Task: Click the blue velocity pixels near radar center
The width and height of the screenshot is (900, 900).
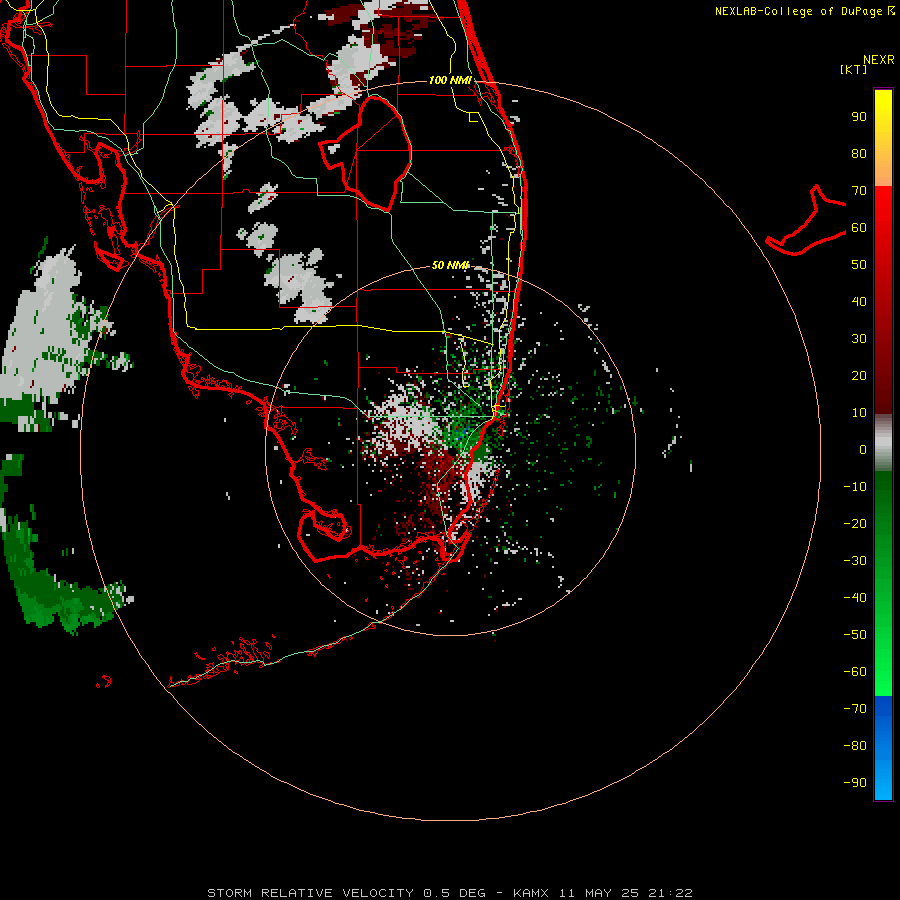Action: 463,431
